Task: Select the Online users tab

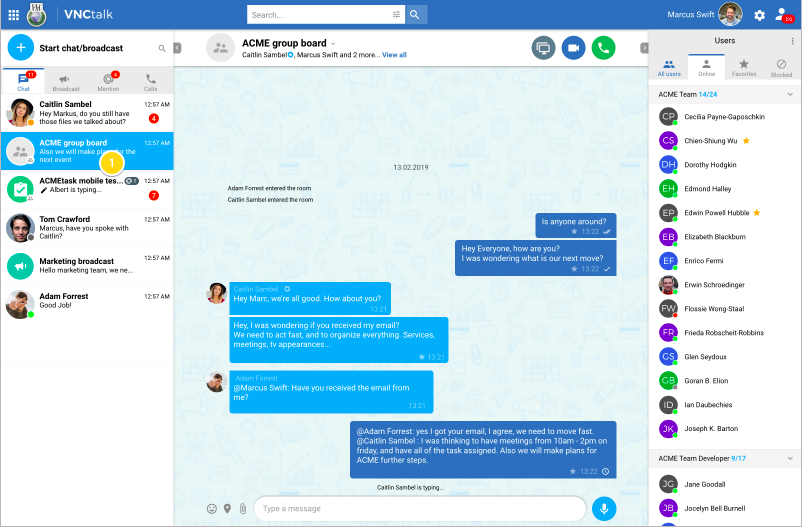Action: (707, 68)
